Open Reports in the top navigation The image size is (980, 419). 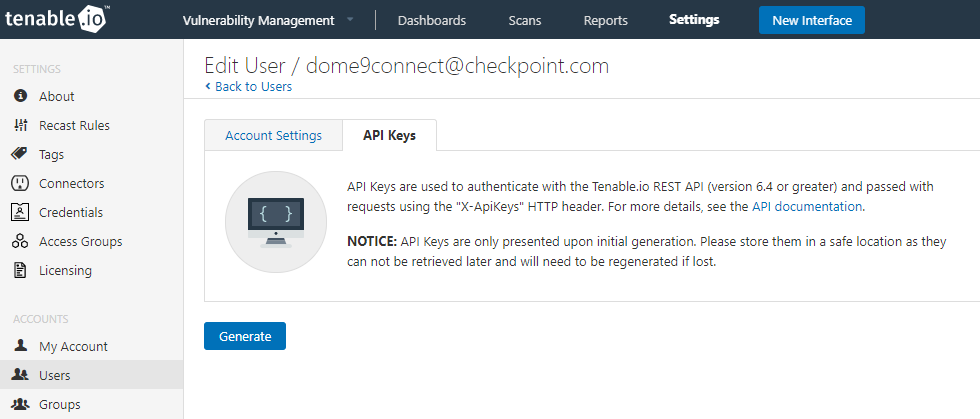coord(606,20)
